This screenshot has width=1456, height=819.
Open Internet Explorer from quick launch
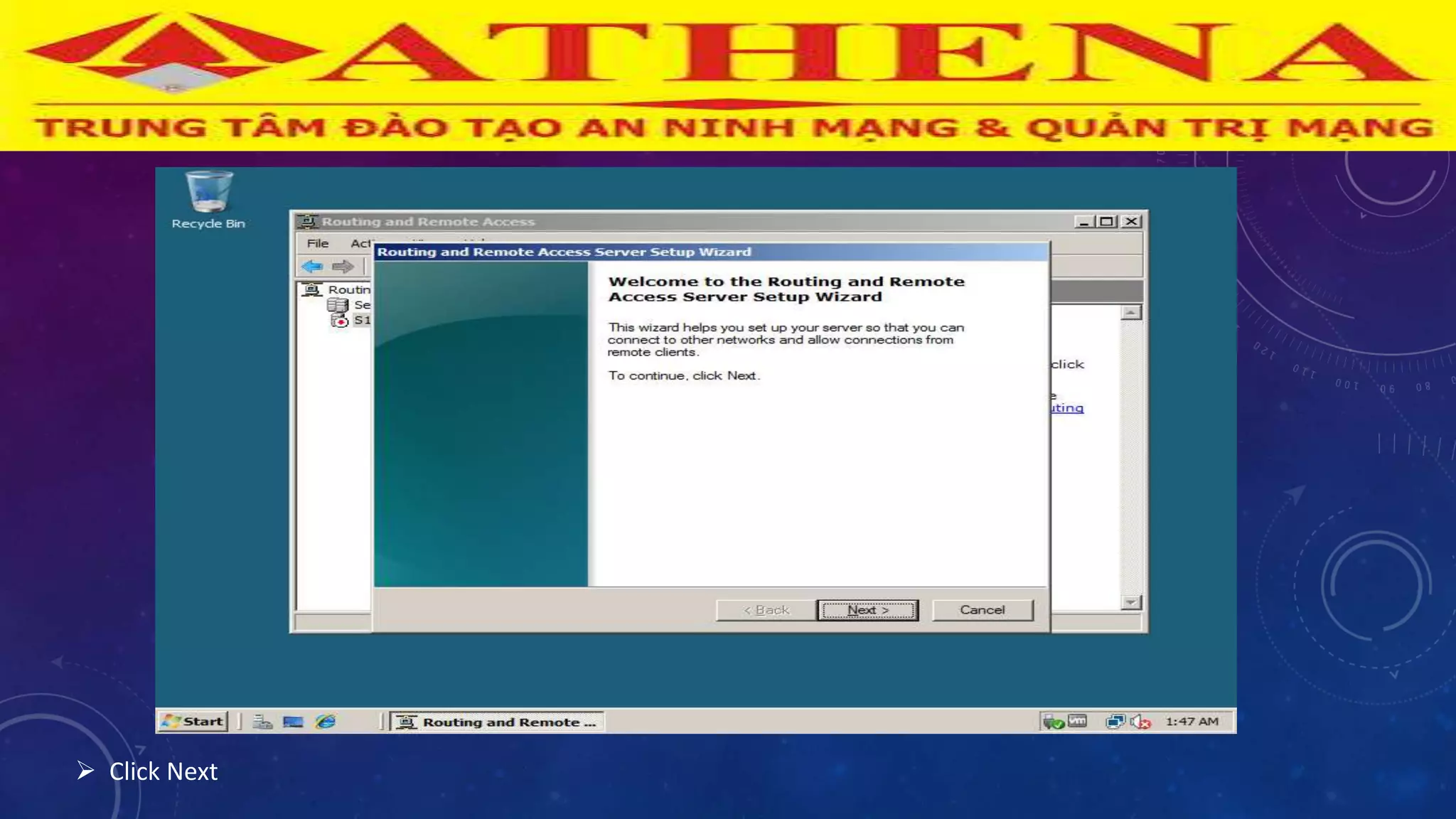[x=326, y=722]
